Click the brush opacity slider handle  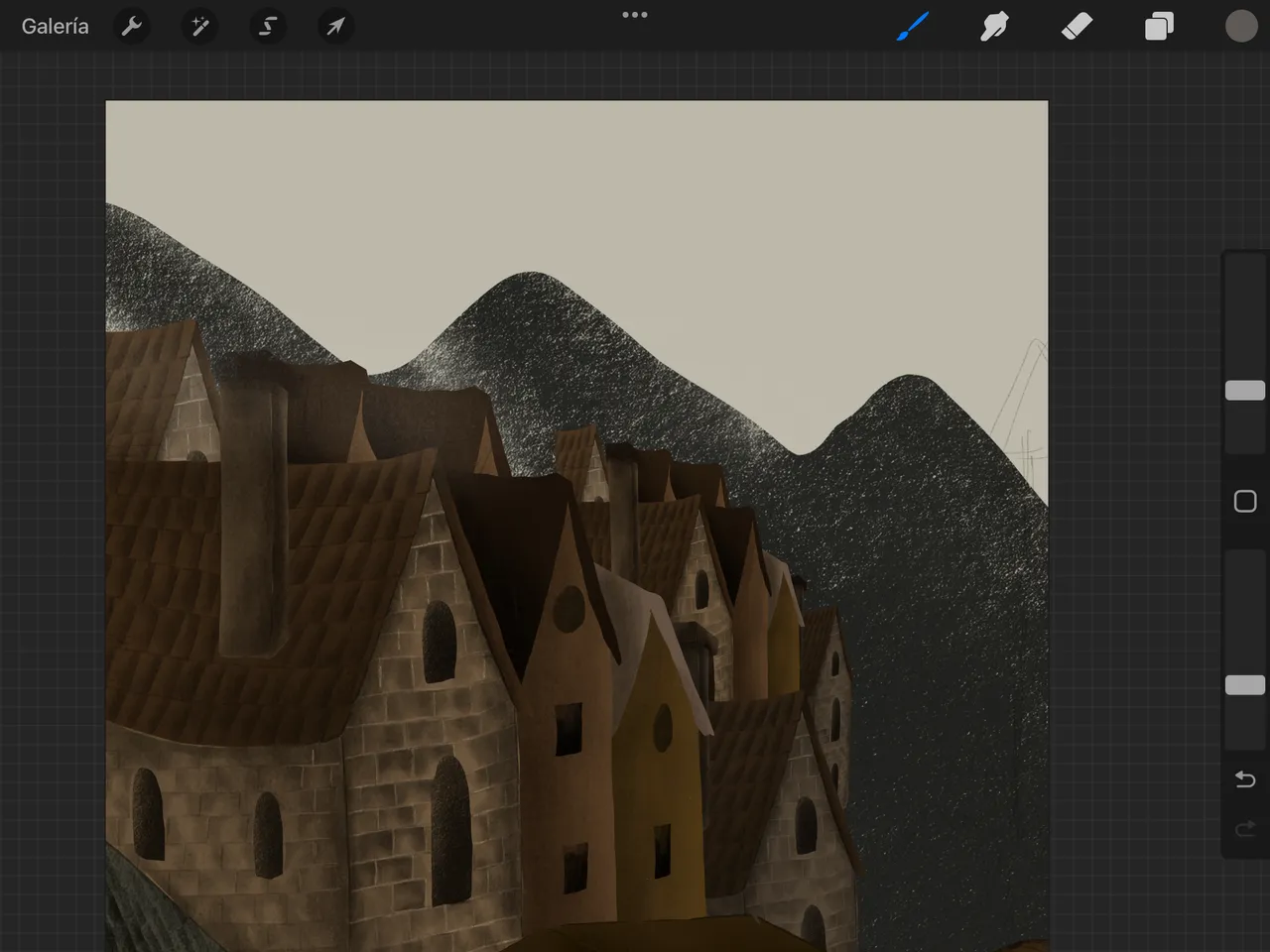(x=1245, y=685)
